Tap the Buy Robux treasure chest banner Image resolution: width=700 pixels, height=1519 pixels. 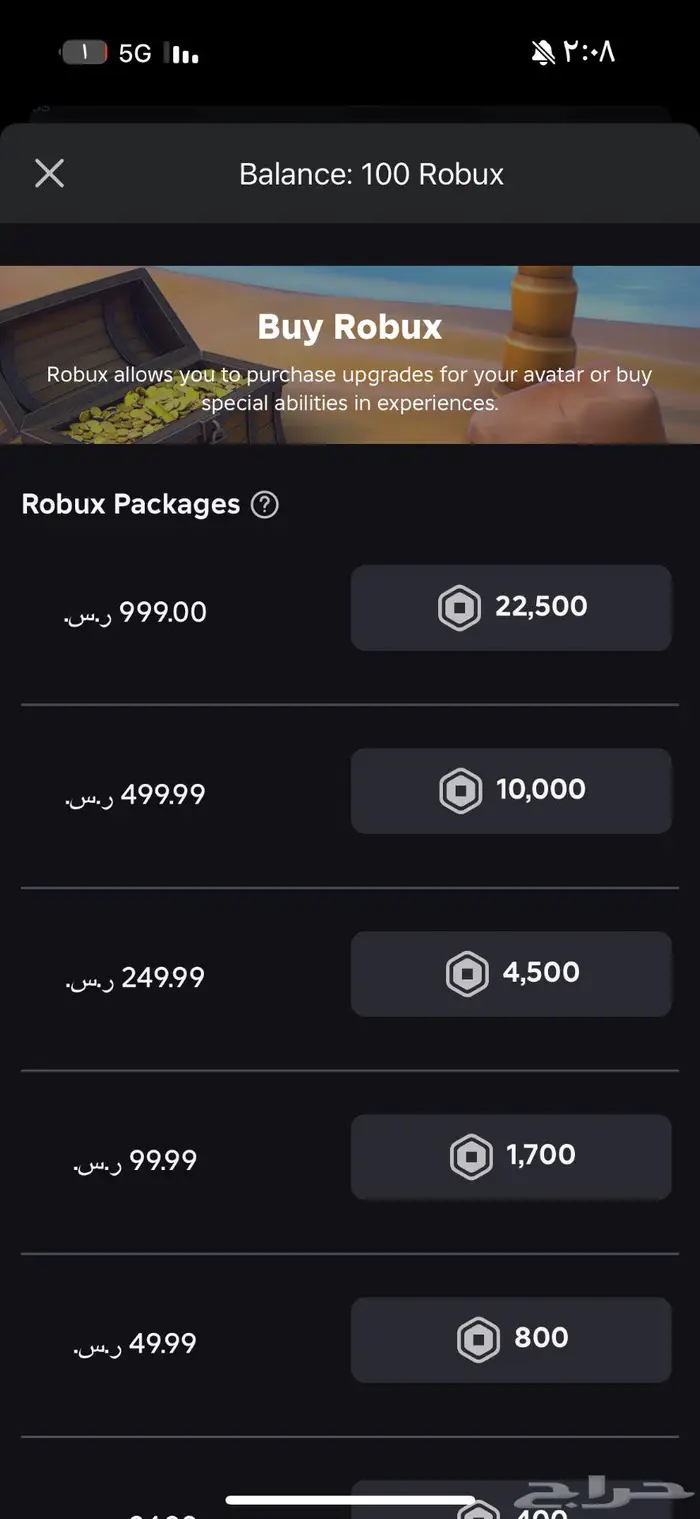click(350, 355)
